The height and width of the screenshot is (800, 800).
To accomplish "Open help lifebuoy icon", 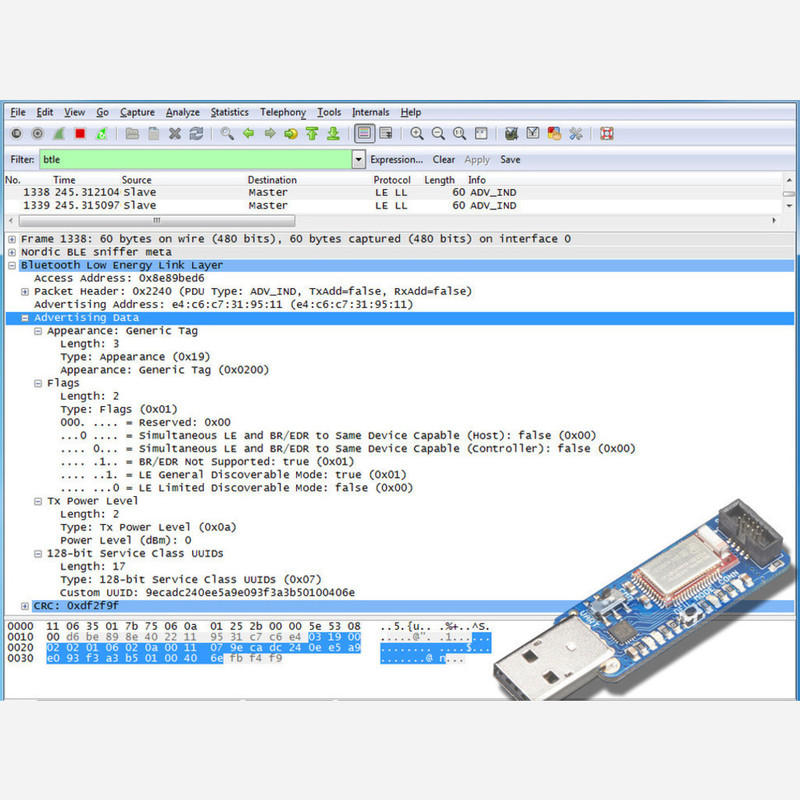I will 607,134.
